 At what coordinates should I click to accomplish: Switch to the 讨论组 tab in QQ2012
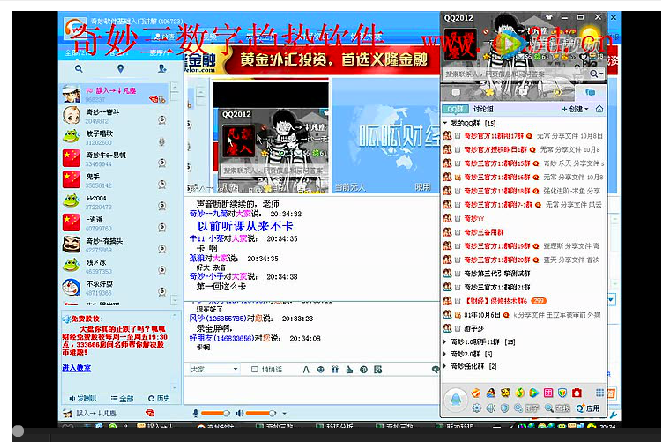(482, 109)
